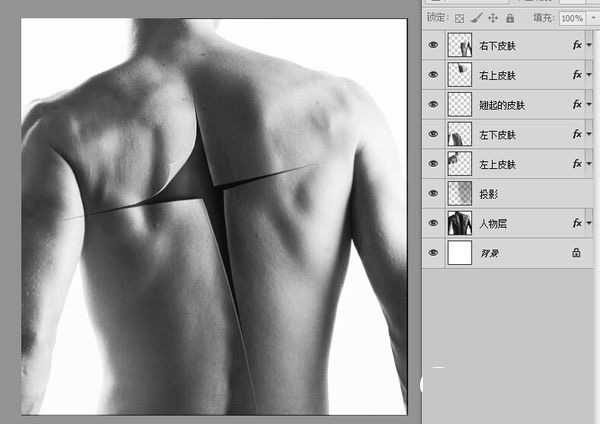600x424 pixels.
Task: Hide the 右下皮肤 layer using eye icon
Action: 433,46
